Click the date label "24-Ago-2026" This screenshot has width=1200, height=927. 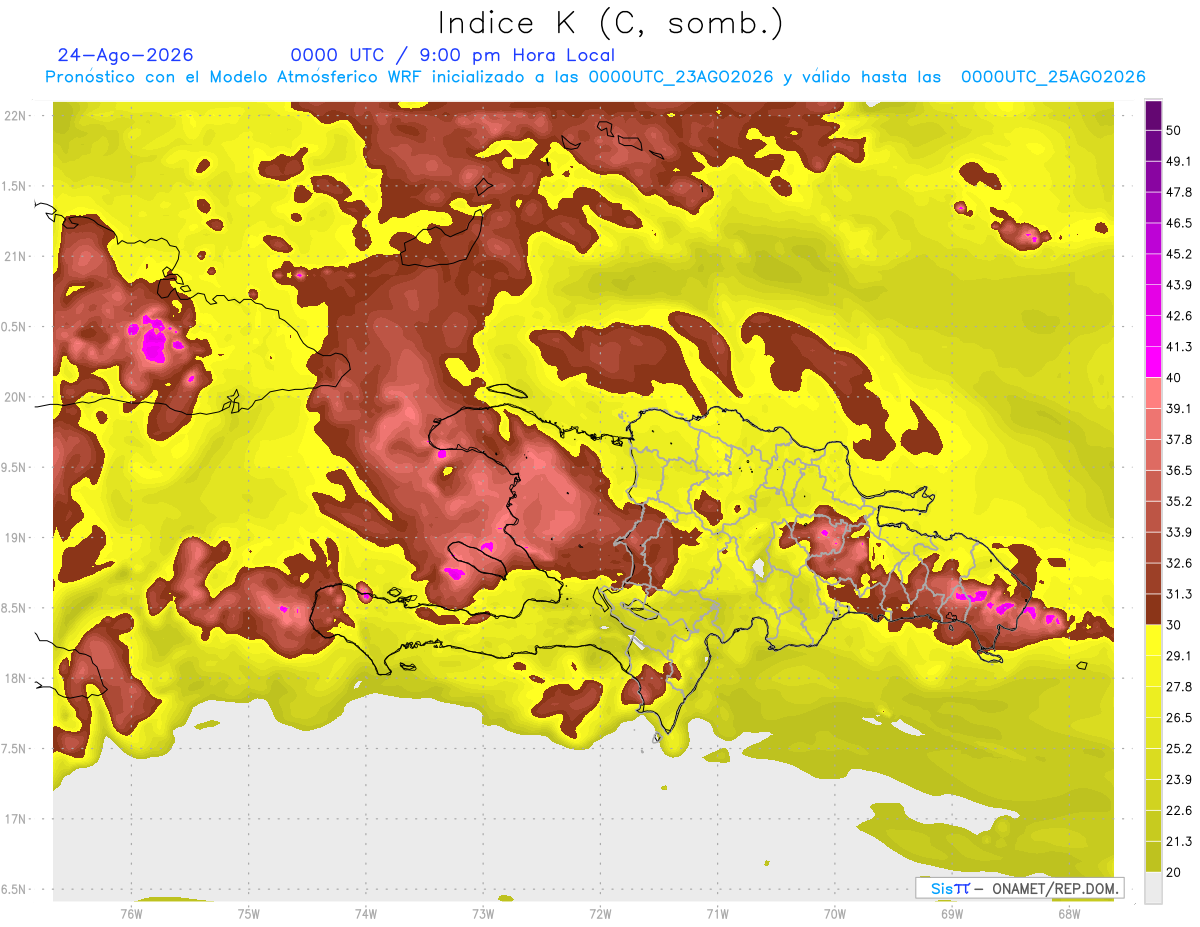point(126,55)
